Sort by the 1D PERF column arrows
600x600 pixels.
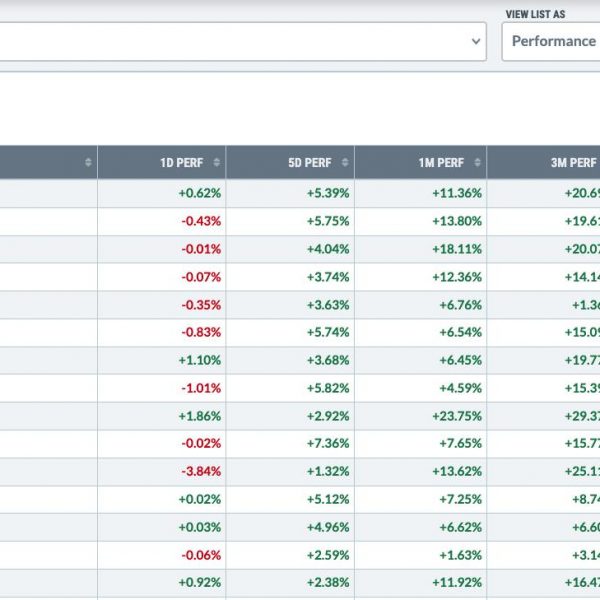217,163
